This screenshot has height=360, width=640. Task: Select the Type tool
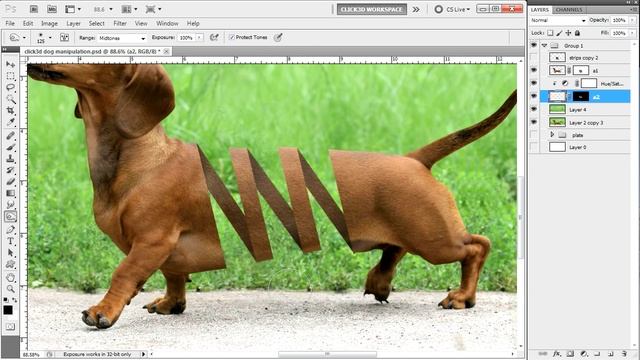11,241
